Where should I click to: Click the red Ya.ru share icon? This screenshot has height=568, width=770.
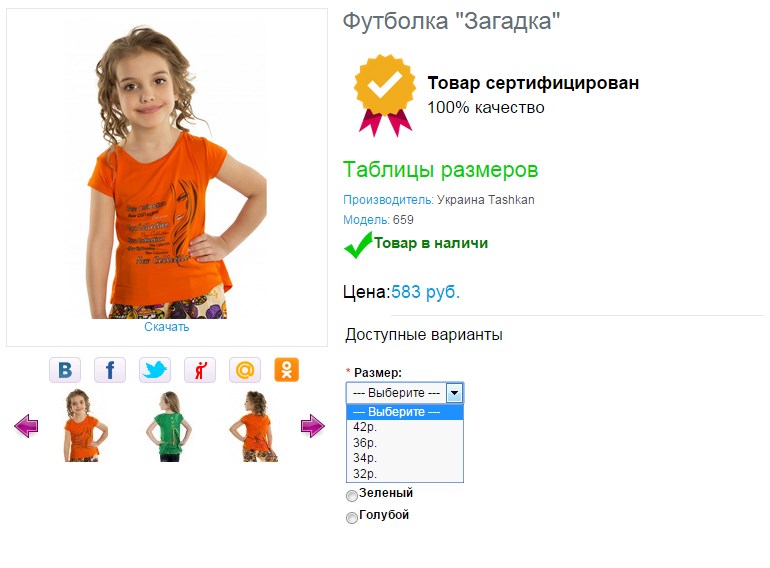coord(200,370)
